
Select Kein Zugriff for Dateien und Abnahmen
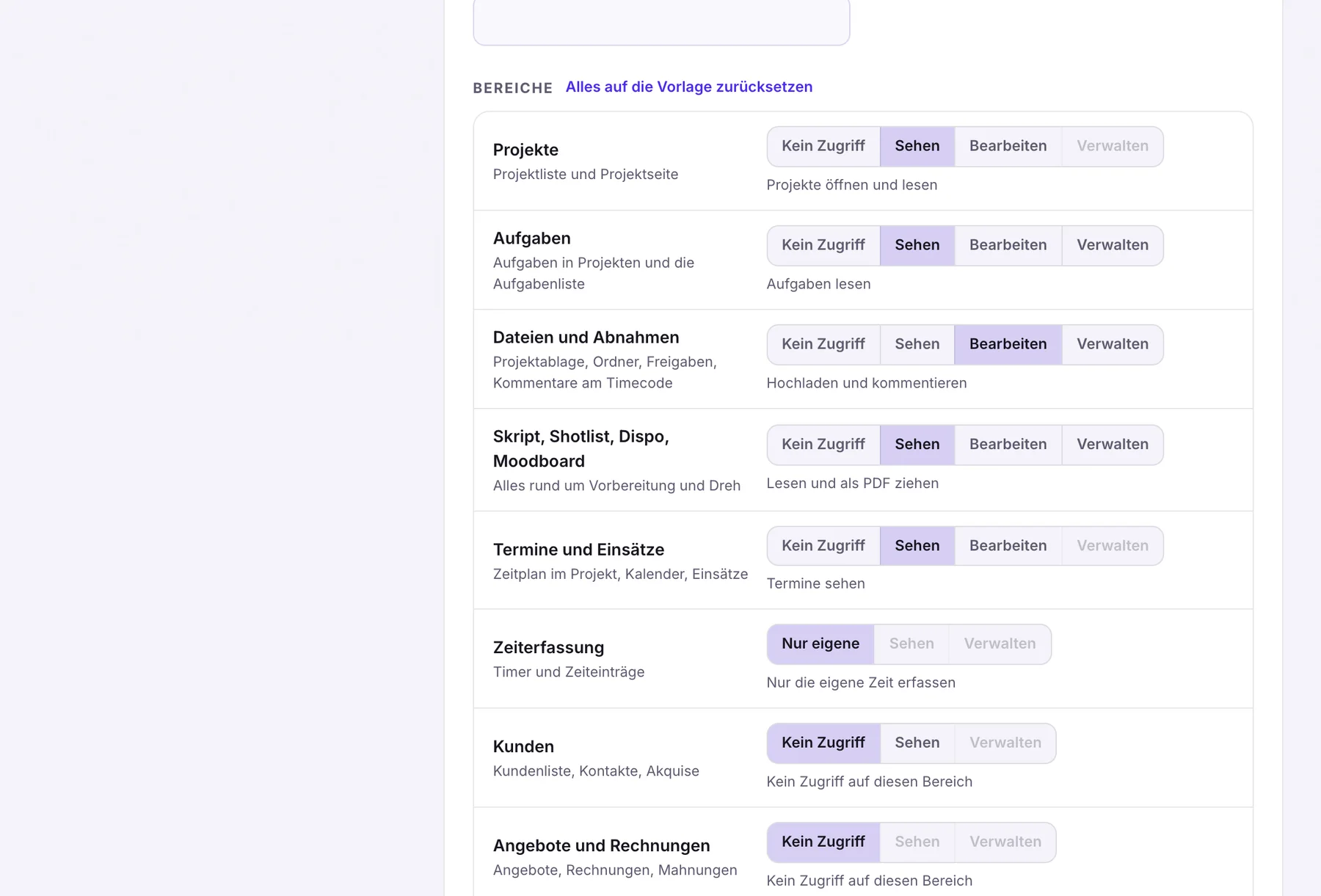tap(823, 344)
